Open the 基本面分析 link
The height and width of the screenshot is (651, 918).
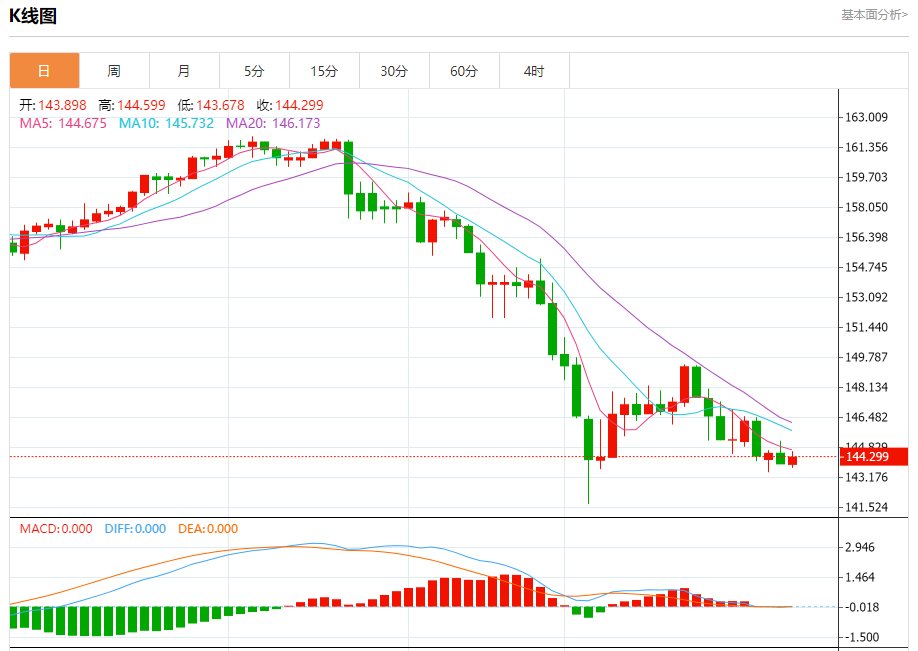874,15
